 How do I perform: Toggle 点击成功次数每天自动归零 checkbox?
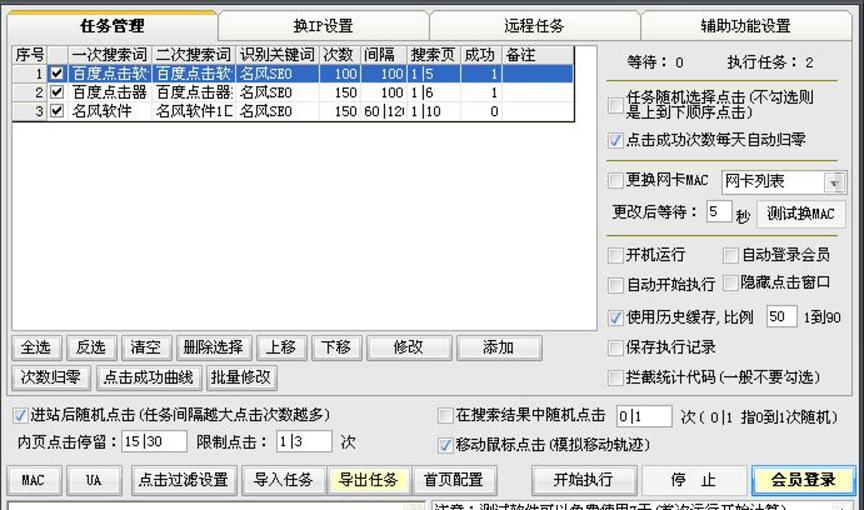click(x=615, y=140)
